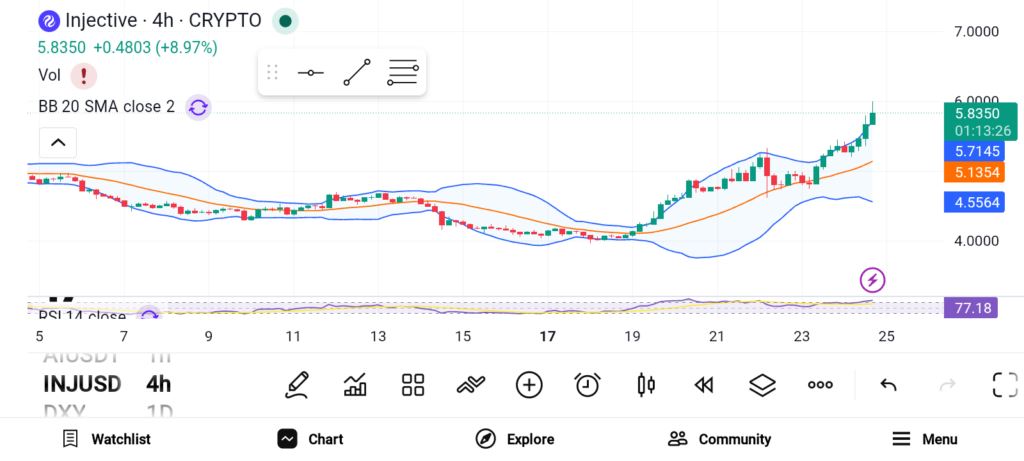Choose the multi-line levels drawing tool
The image size is (1024, 461).
(x=402, y=72)
